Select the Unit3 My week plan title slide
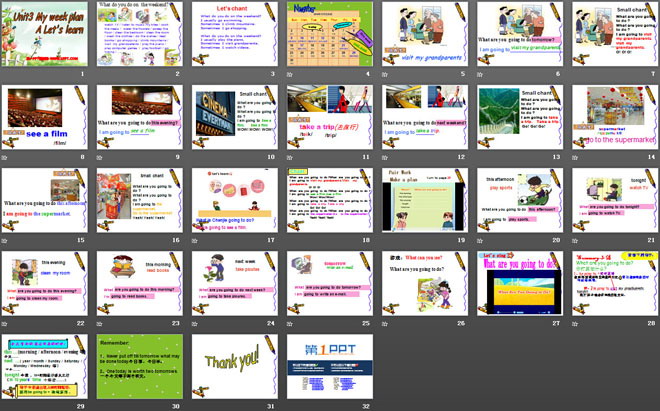Image resolution: width=660 pixels, height=411 pixels. click(x=45, y=34)
